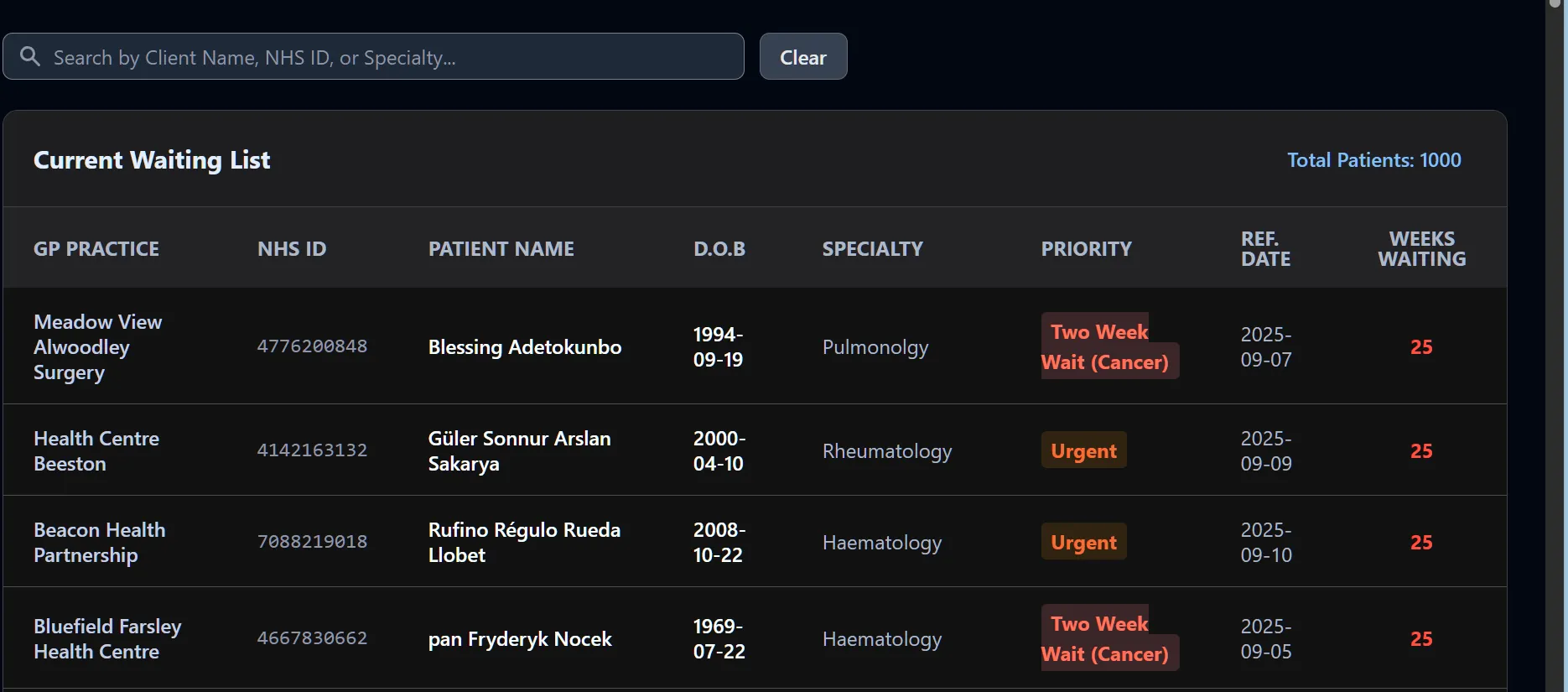
Task: Sort by GP Practice column header
Action: [96, 249]
